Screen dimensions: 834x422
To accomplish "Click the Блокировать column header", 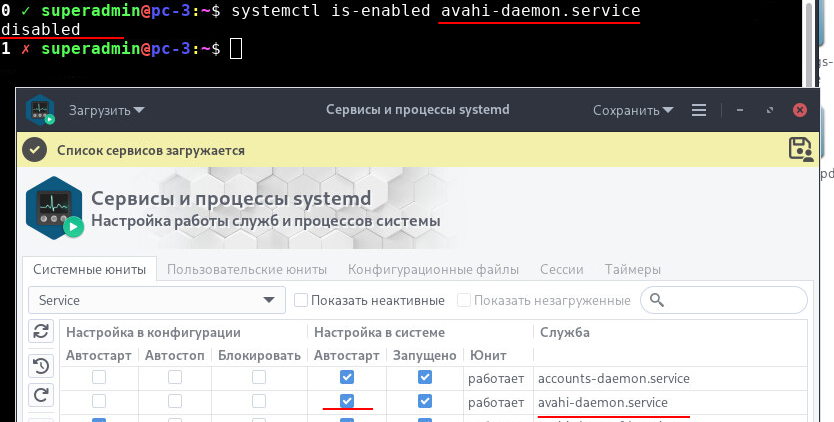I will (x=259, y=355).
